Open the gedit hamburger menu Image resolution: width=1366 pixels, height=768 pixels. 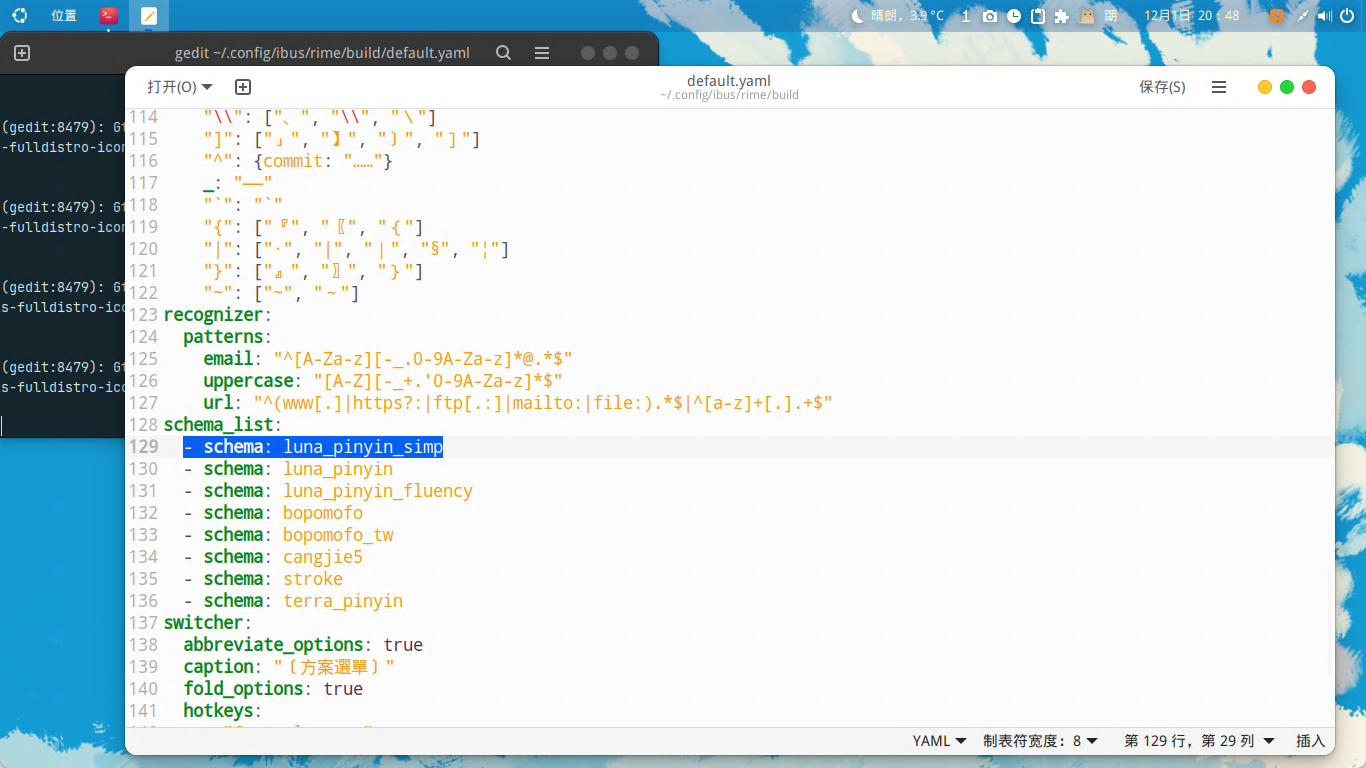[1219, 87]
